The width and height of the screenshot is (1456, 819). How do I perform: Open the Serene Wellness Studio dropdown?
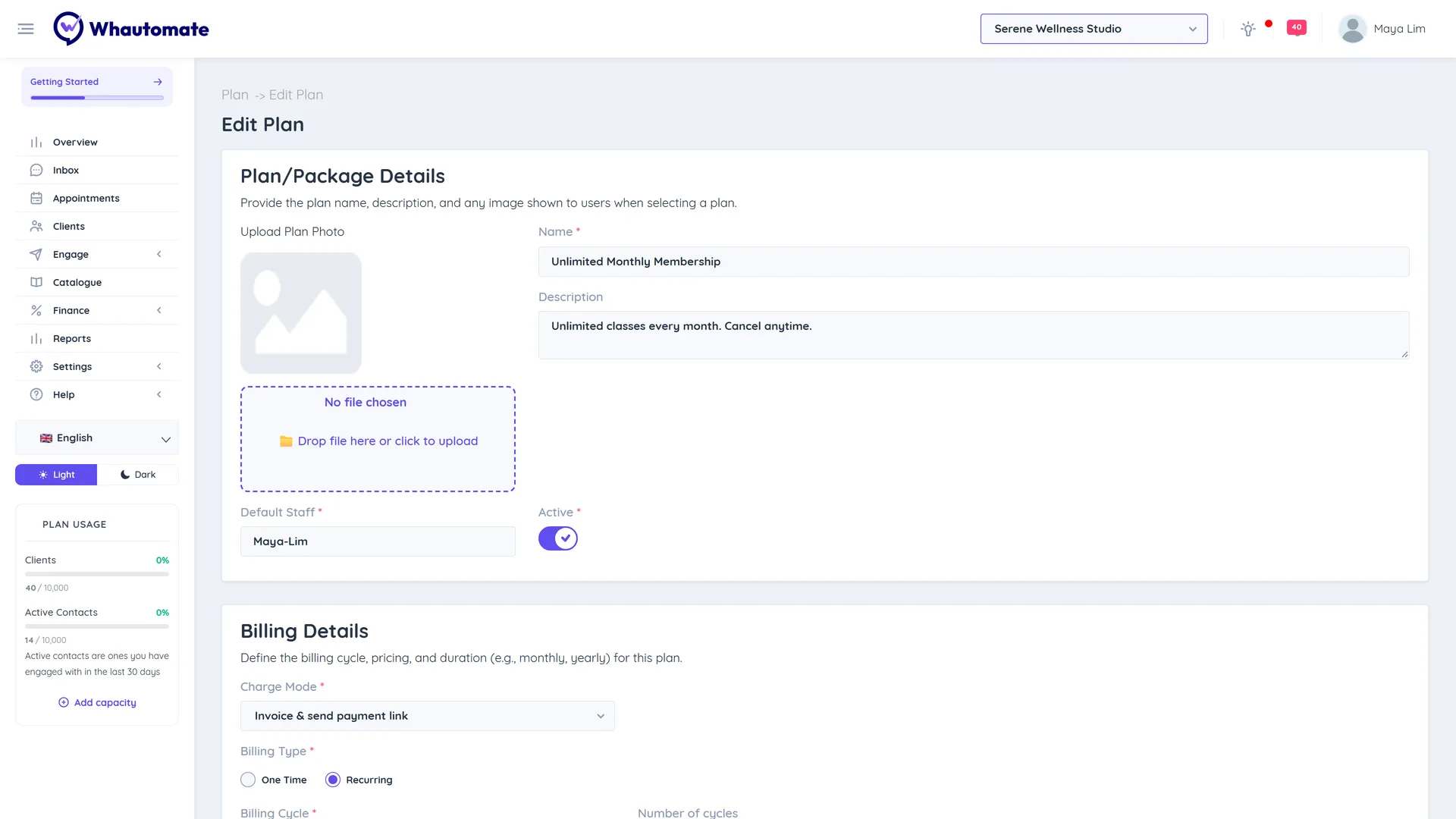[1094, 29]
